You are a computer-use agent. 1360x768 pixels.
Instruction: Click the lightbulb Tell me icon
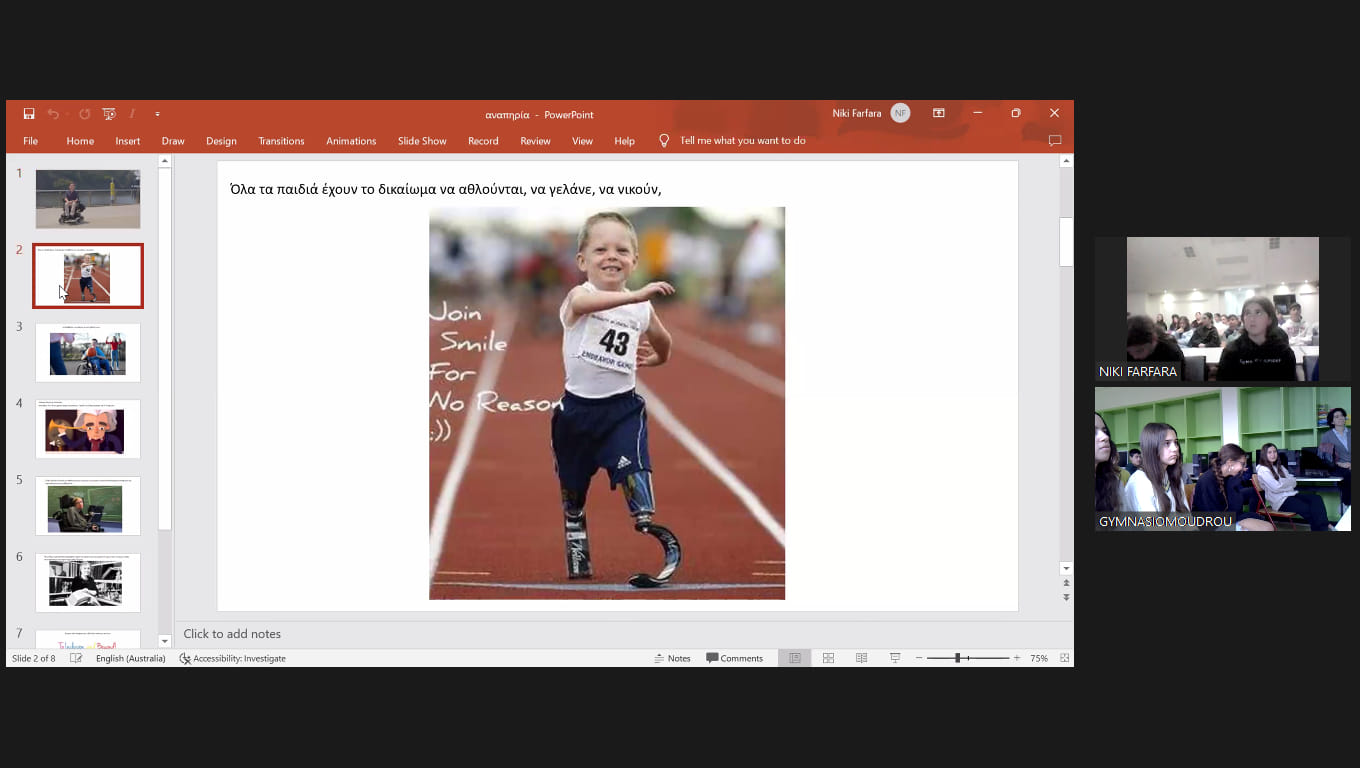click(x=664, y=141)
